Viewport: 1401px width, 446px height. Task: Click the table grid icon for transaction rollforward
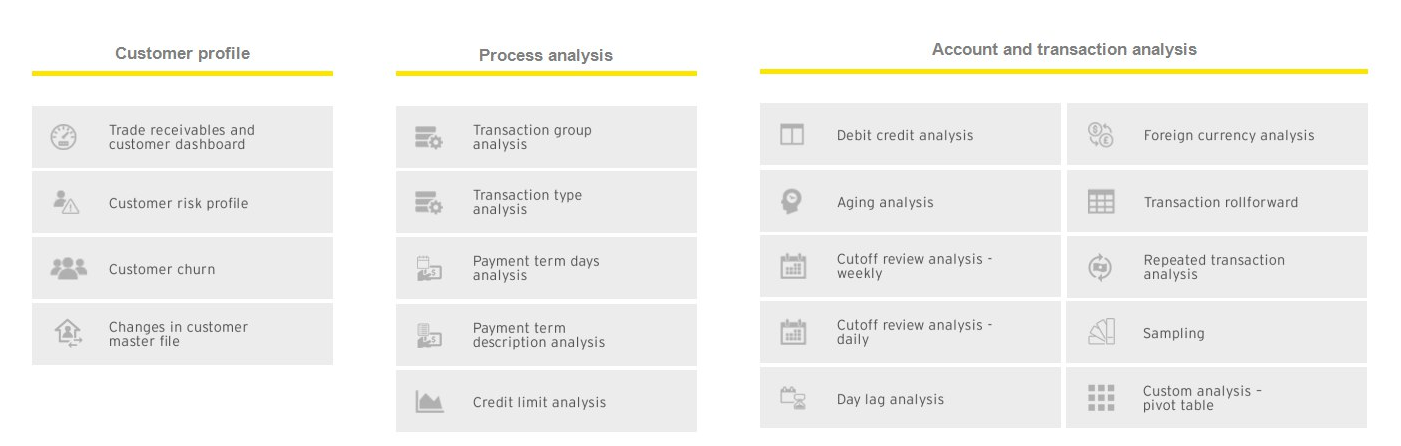coord(1100,201)
